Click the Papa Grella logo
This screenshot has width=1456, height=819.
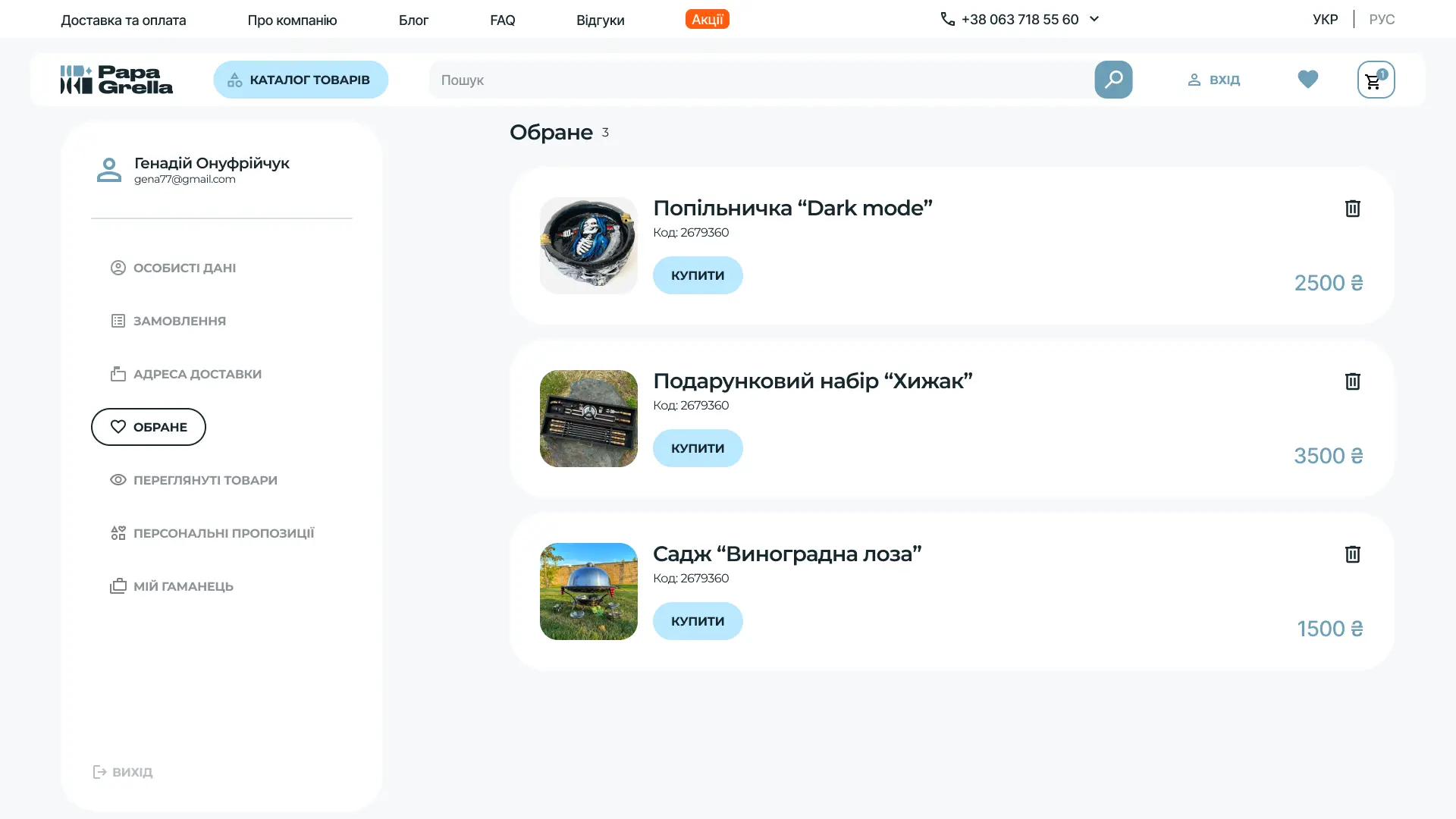pos(117,80)
